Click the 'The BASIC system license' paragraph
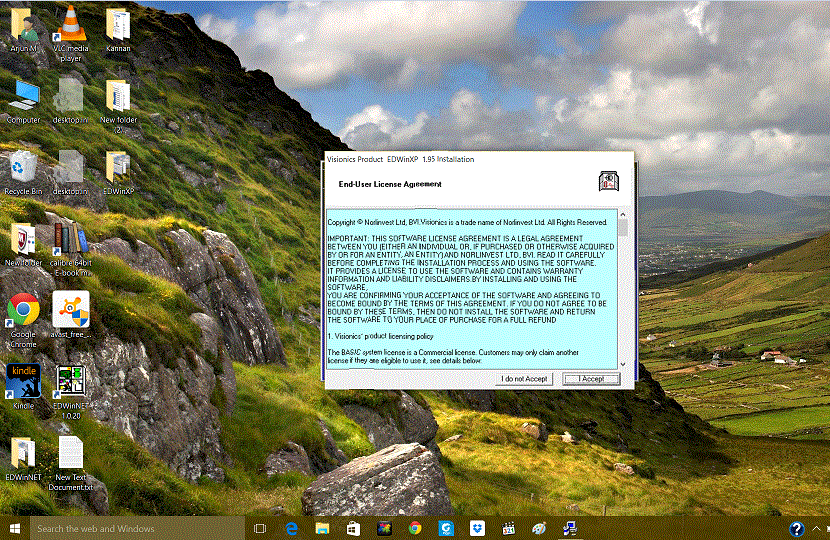 pyautogui.click(x=453, y=356)
